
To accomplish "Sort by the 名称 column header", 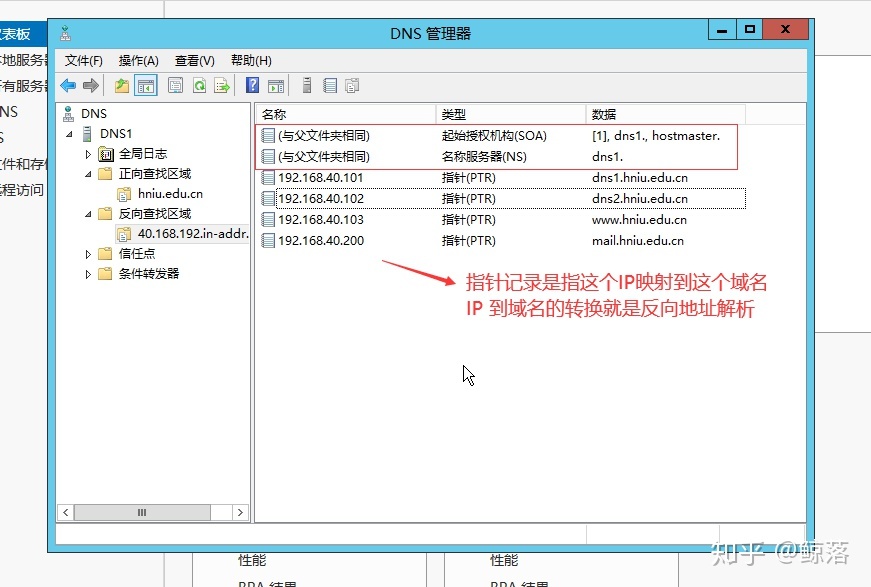I will click(346, 114).
